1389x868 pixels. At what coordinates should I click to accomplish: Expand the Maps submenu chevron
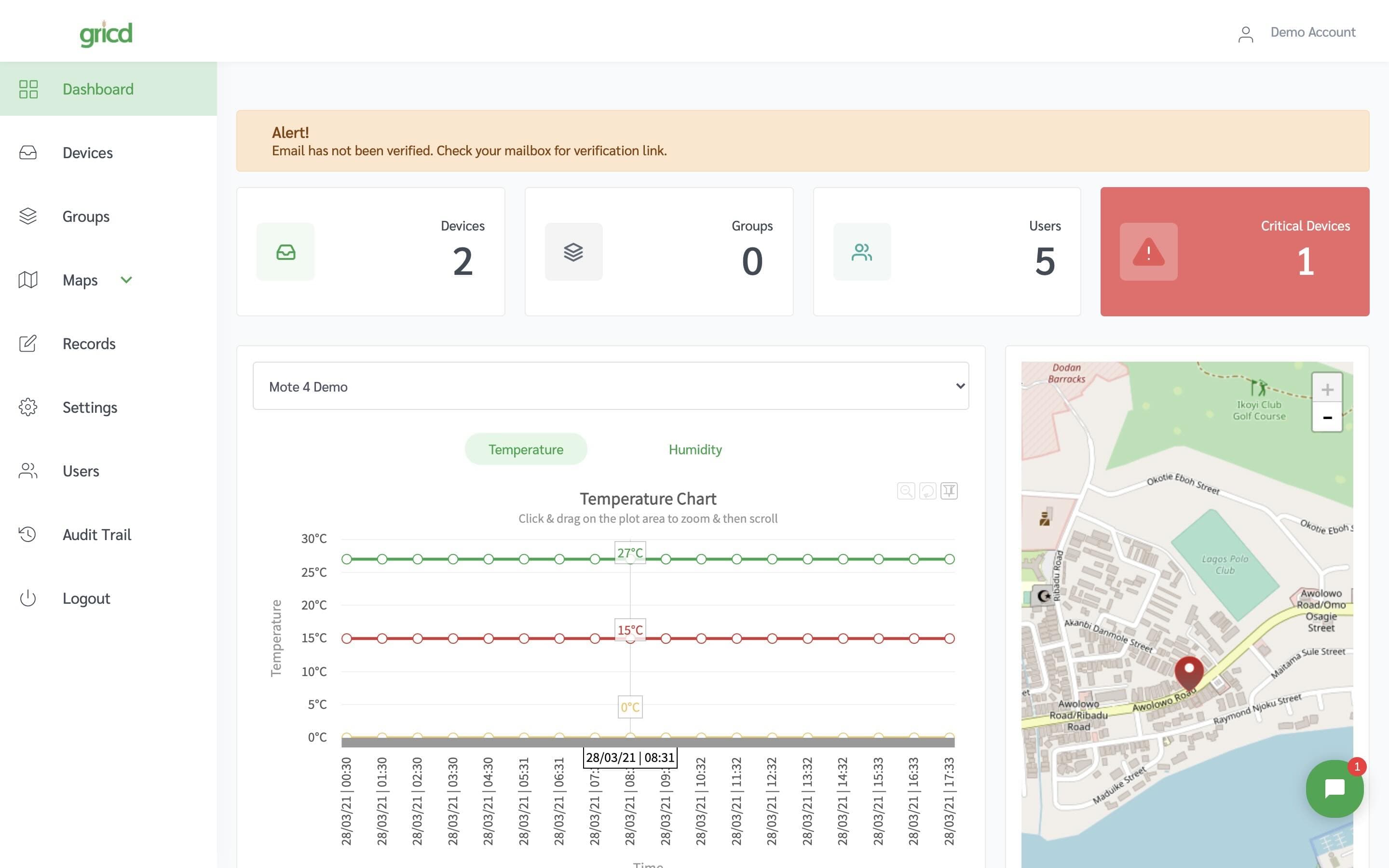point(126,280)
